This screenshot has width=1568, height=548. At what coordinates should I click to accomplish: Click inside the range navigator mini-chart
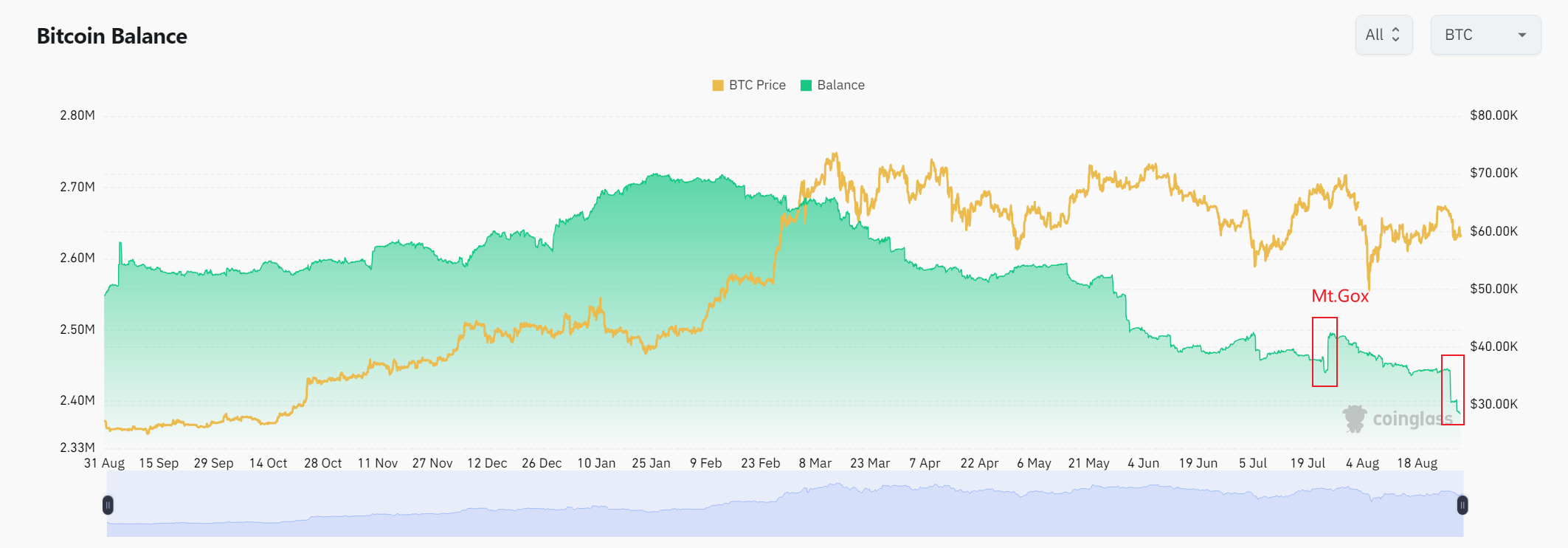[x=785, y=505]
